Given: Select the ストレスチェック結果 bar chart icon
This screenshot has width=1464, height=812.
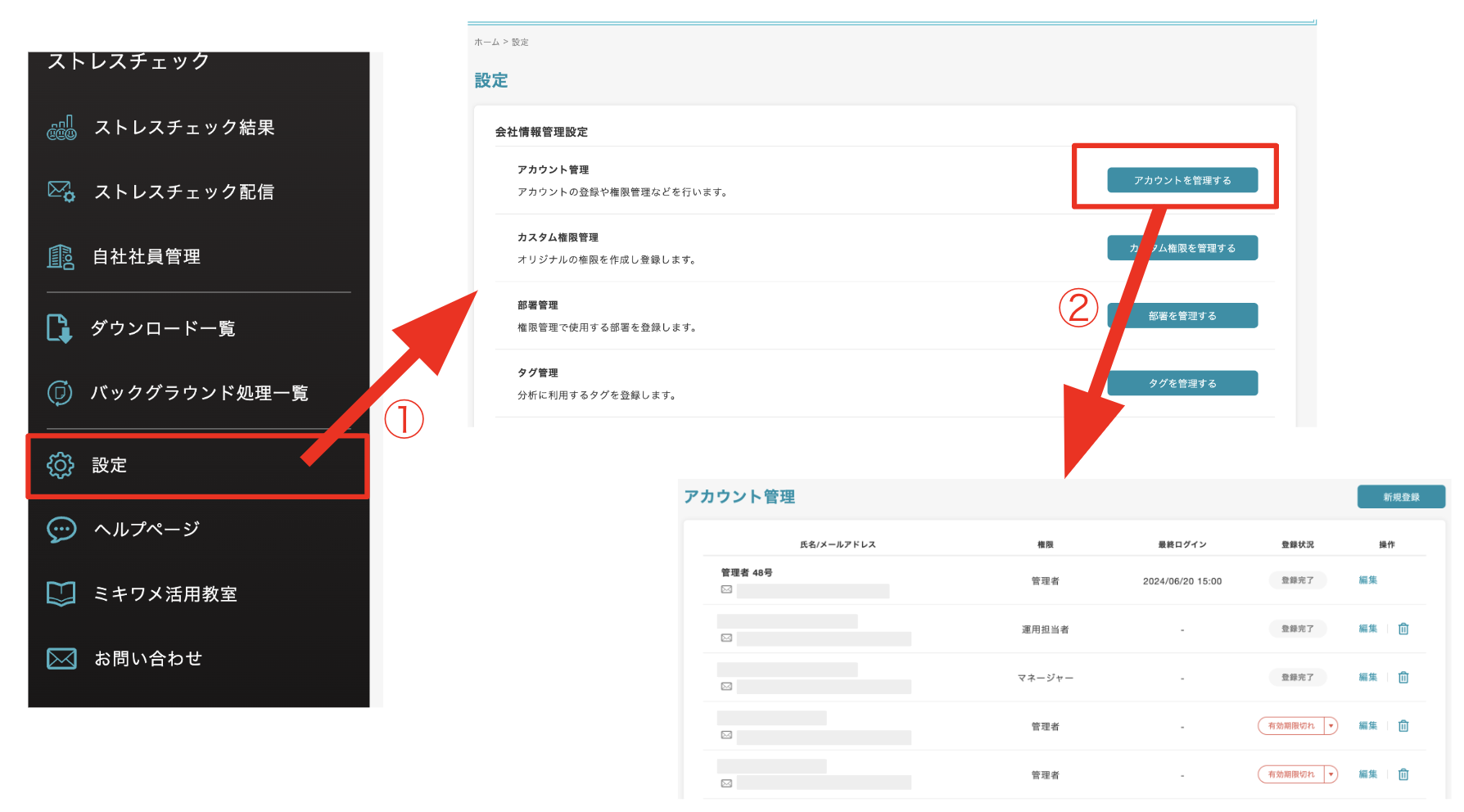Looking at the screenshot, I should click(x=61, y=127).
